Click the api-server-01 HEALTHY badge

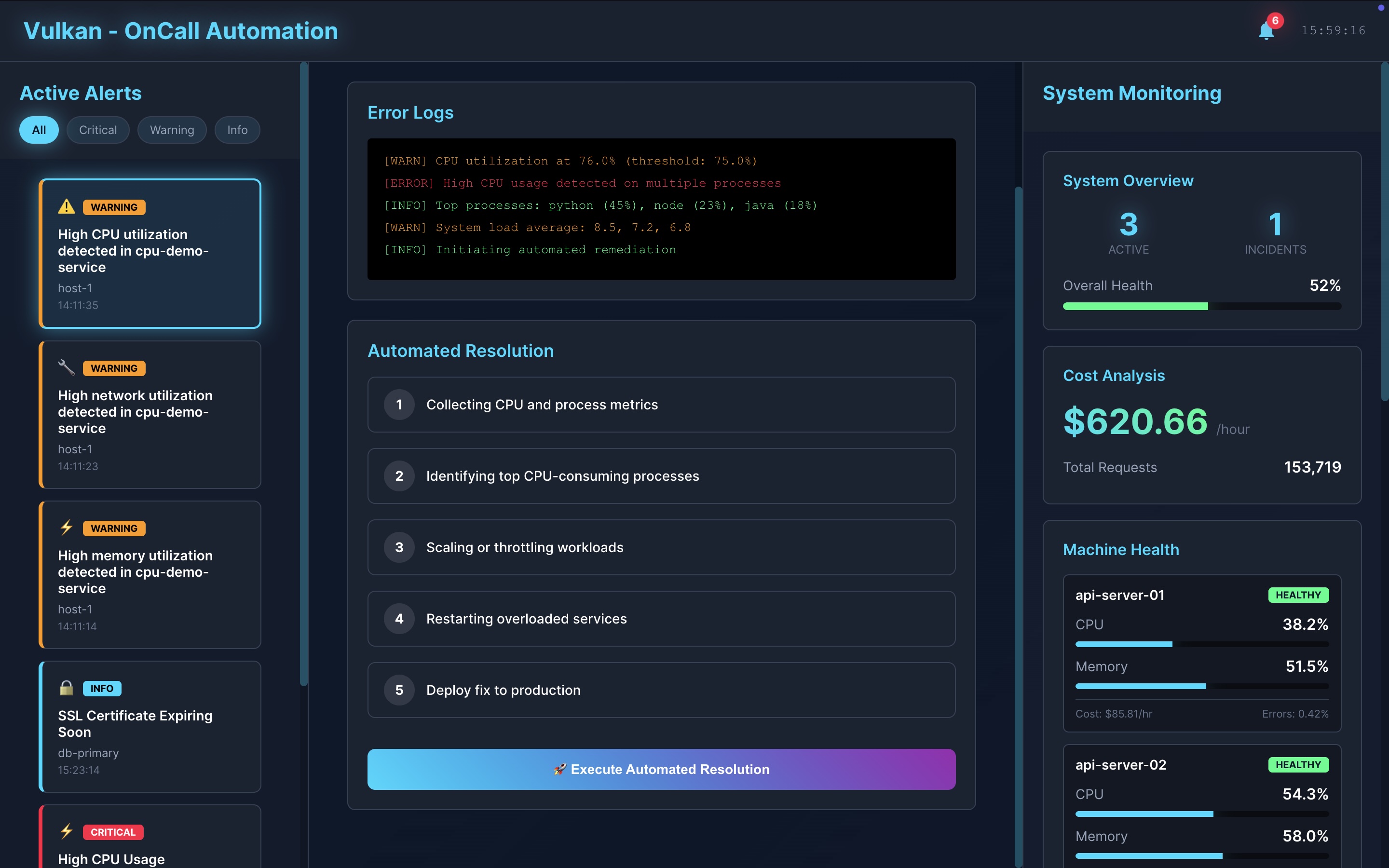tap(1298, 595)
